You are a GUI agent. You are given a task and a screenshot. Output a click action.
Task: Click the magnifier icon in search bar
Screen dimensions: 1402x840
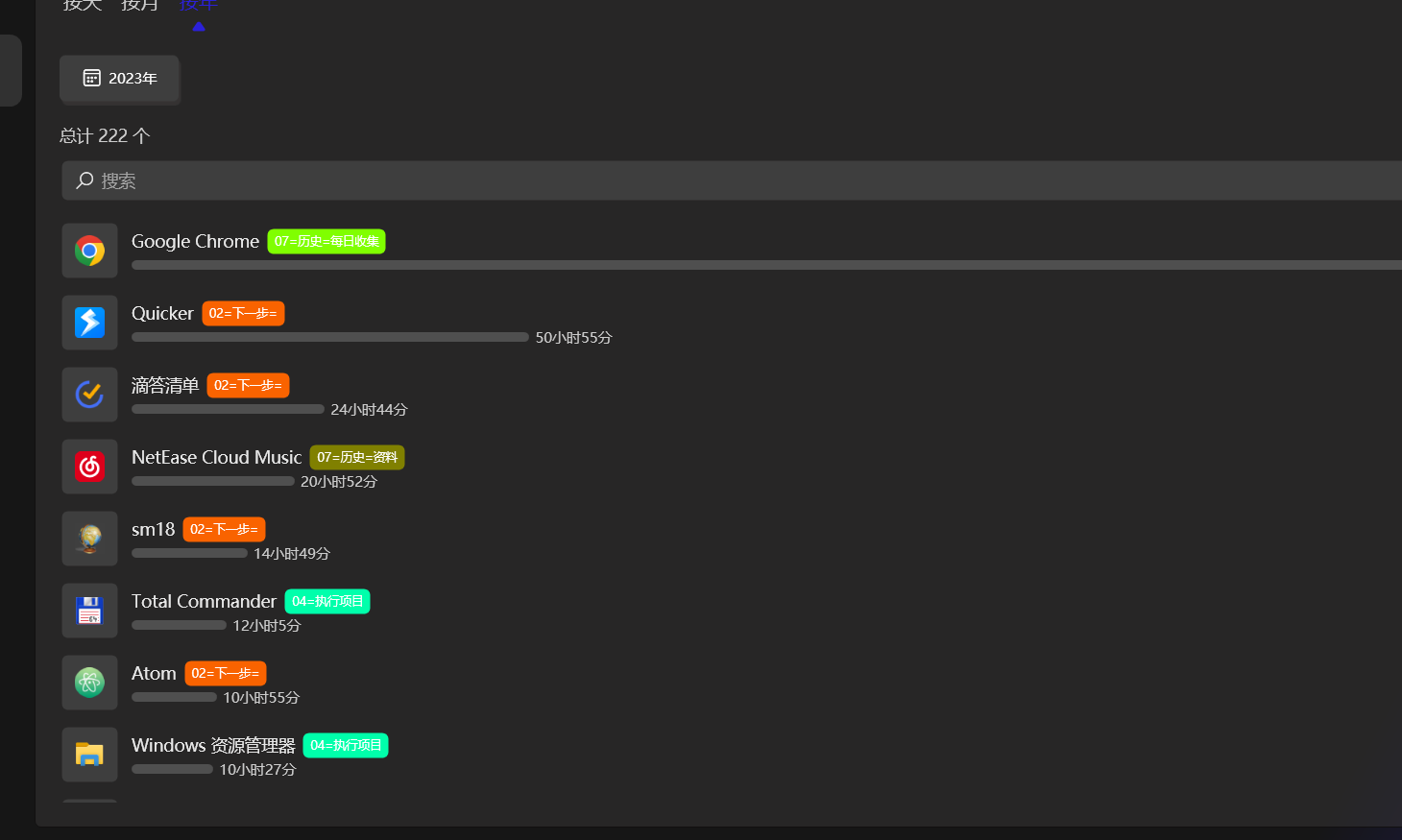[84, 180]
